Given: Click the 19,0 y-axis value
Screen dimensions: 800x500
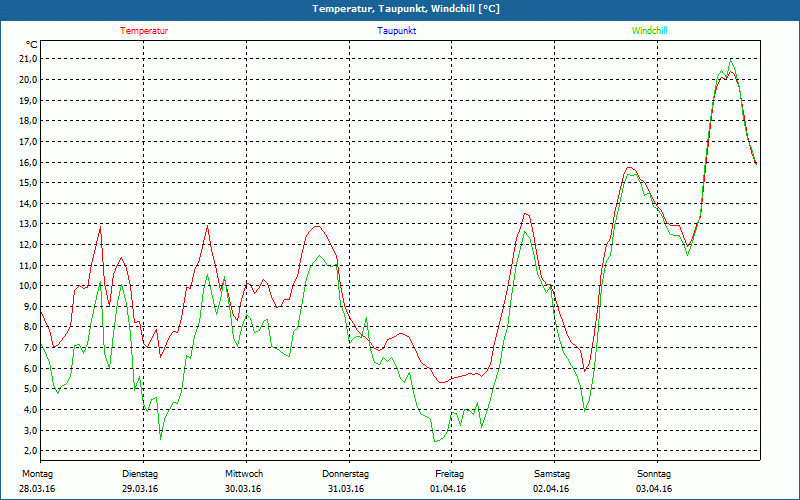Looking at the screenshot, I should click(29, 101).
